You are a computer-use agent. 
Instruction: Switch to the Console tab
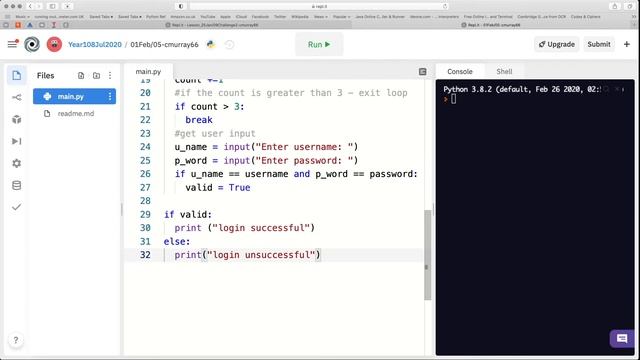460,71
